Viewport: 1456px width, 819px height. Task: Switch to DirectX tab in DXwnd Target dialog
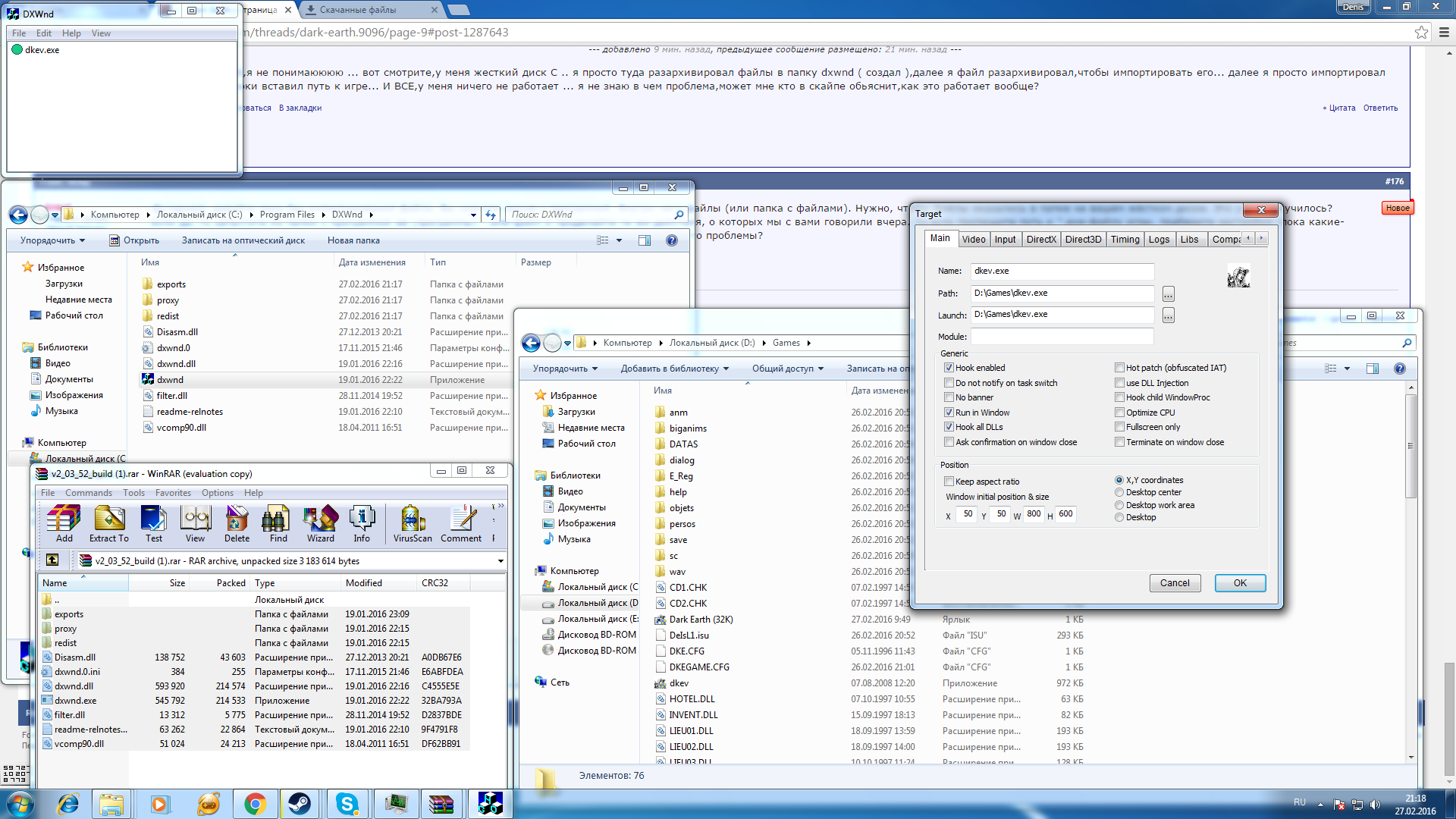pyautogui.click(x=1041, y=239)
